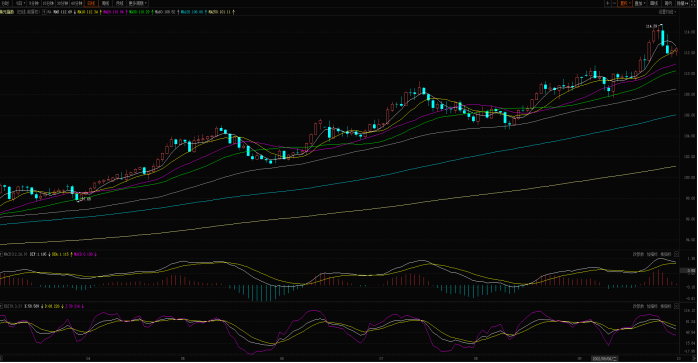
Task: Click the small box icon before the MA5 legend
Action: [x=44, y=12]
